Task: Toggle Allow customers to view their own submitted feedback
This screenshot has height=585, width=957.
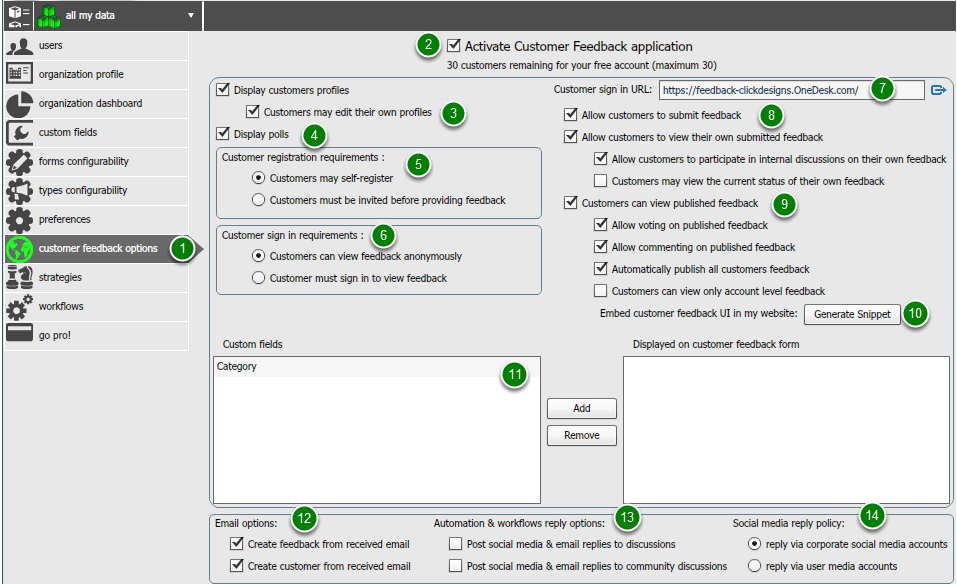Action: 571,136
